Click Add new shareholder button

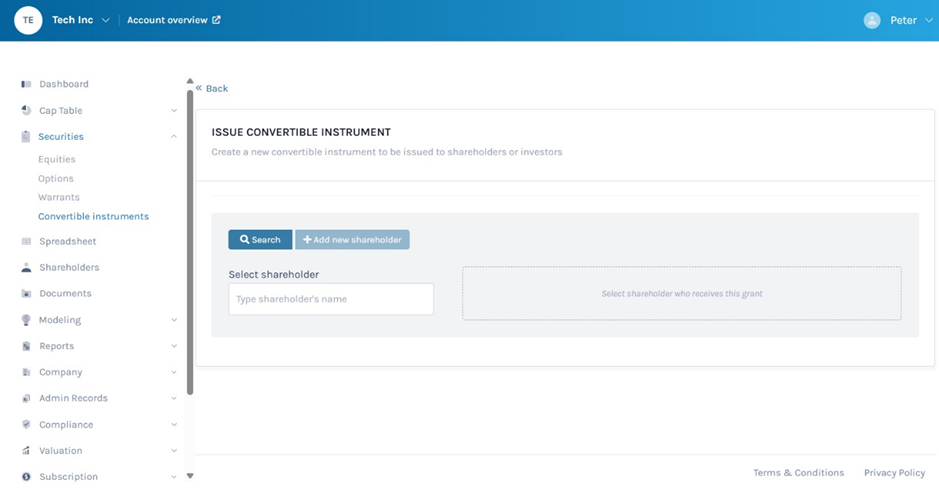352,240
